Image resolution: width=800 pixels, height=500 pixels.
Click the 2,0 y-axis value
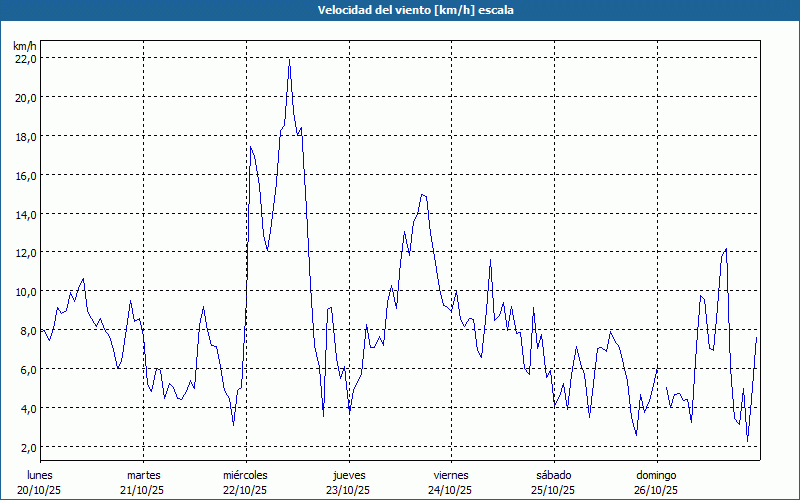[x=27, y=447]
